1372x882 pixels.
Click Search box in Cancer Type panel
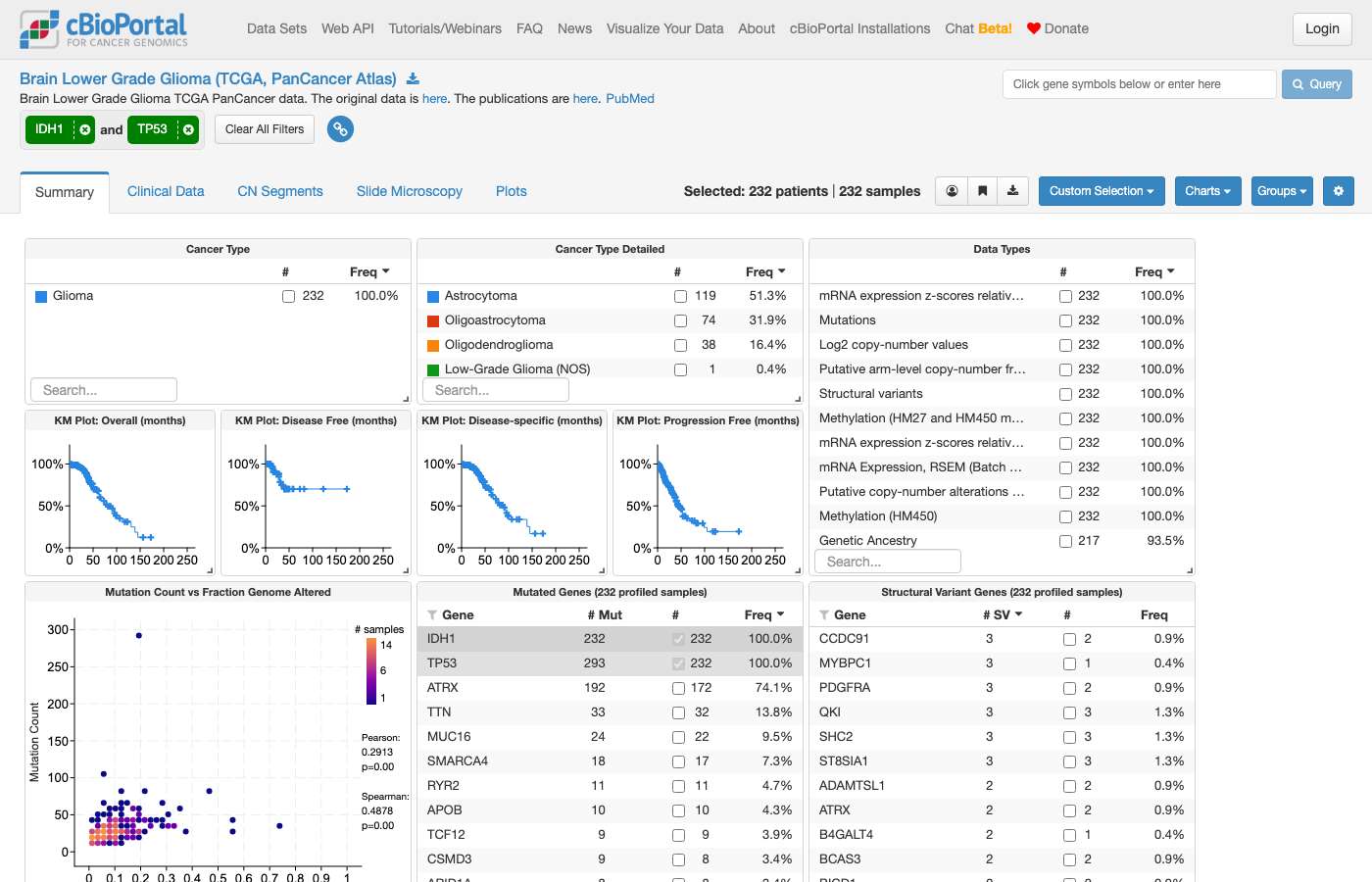[x=104, y=390]
